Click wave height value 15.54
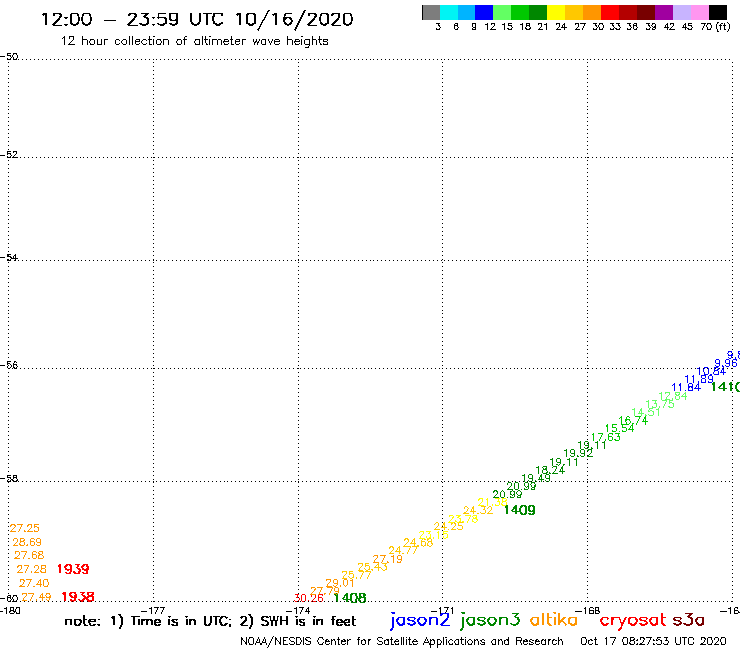 coord(620,428)
